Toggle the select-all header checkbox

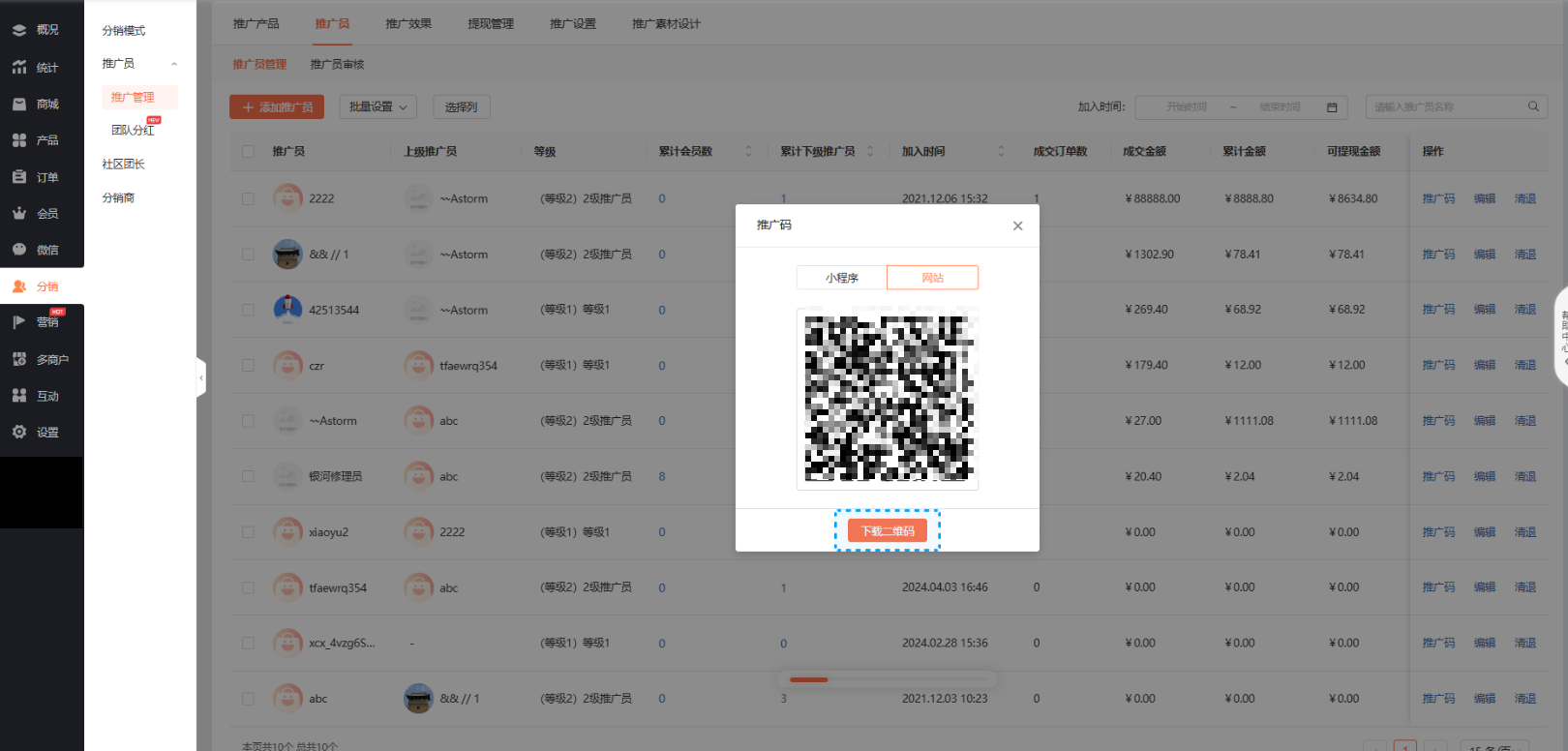[249, 152]
